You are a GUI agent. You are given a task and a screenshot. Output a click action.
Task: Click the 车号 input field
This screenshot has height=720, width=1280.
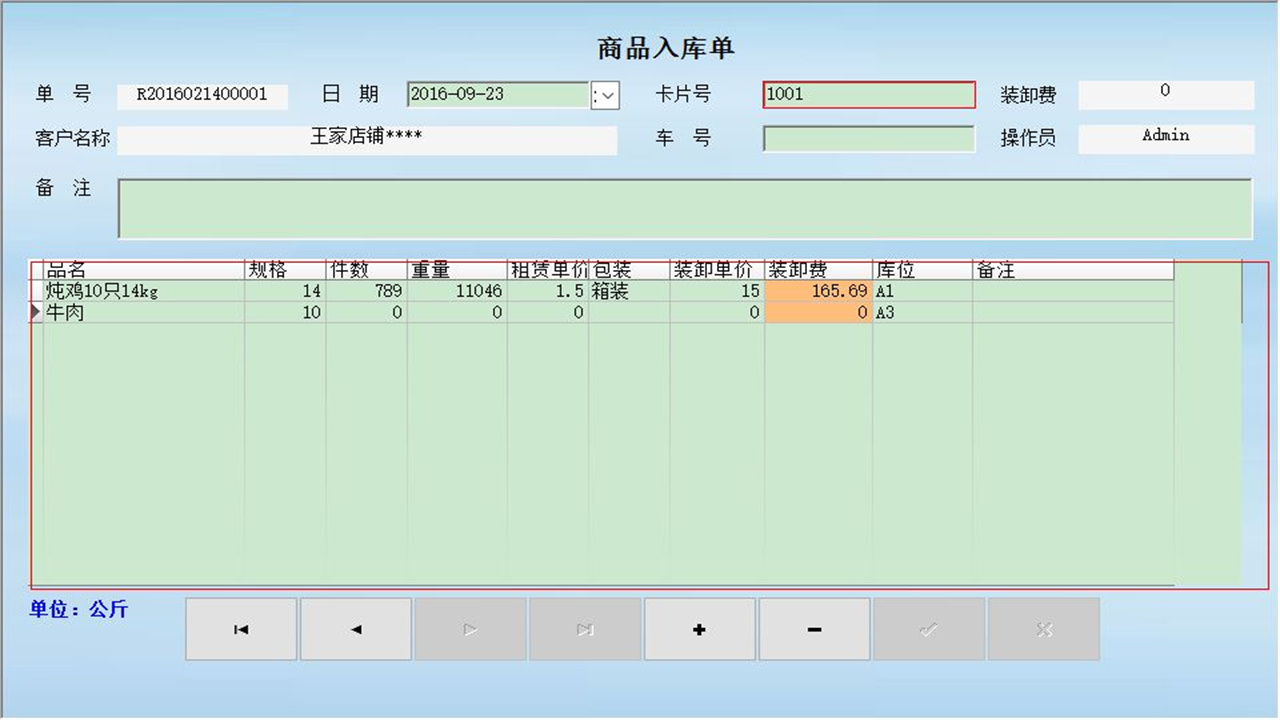point(868,138)
